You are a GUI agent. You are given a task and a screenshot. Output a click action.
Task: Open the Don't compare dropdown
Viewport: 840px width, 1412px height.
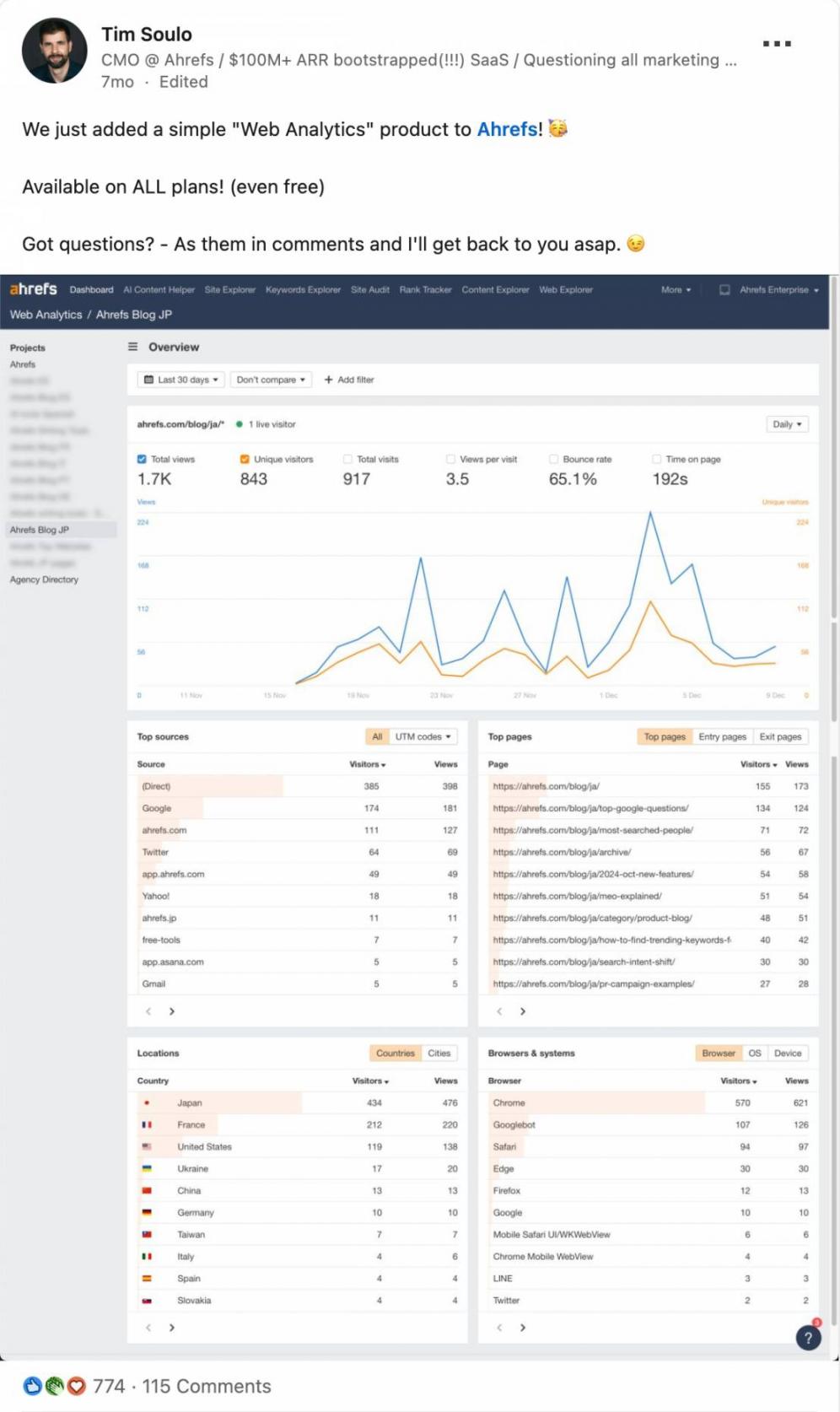(271, 380)
